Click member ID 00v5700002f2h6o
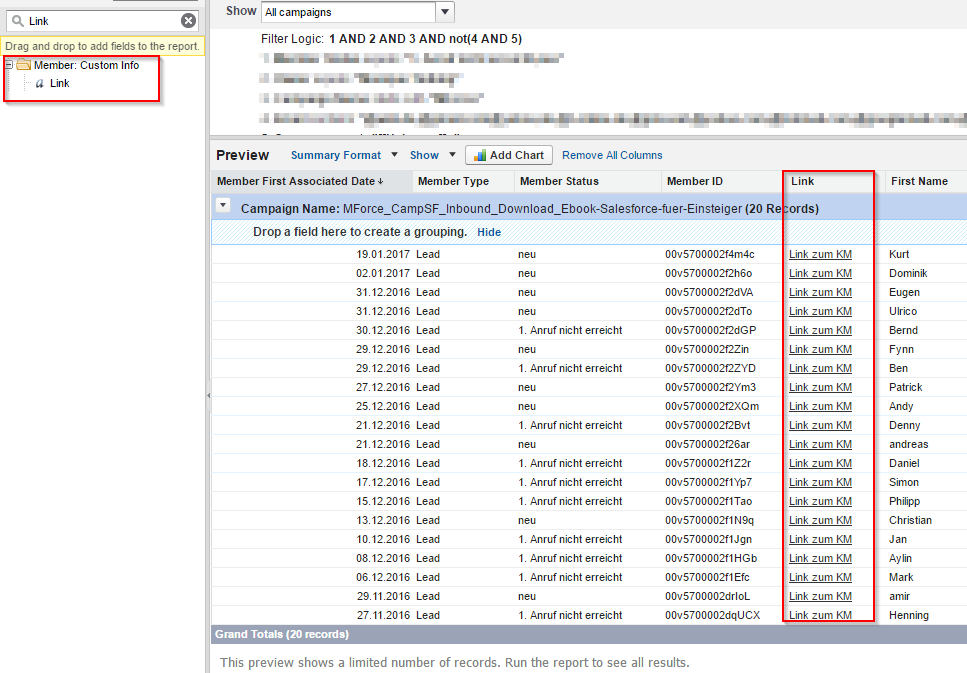This screenshot has height=673, width=967. coord(709,273)
